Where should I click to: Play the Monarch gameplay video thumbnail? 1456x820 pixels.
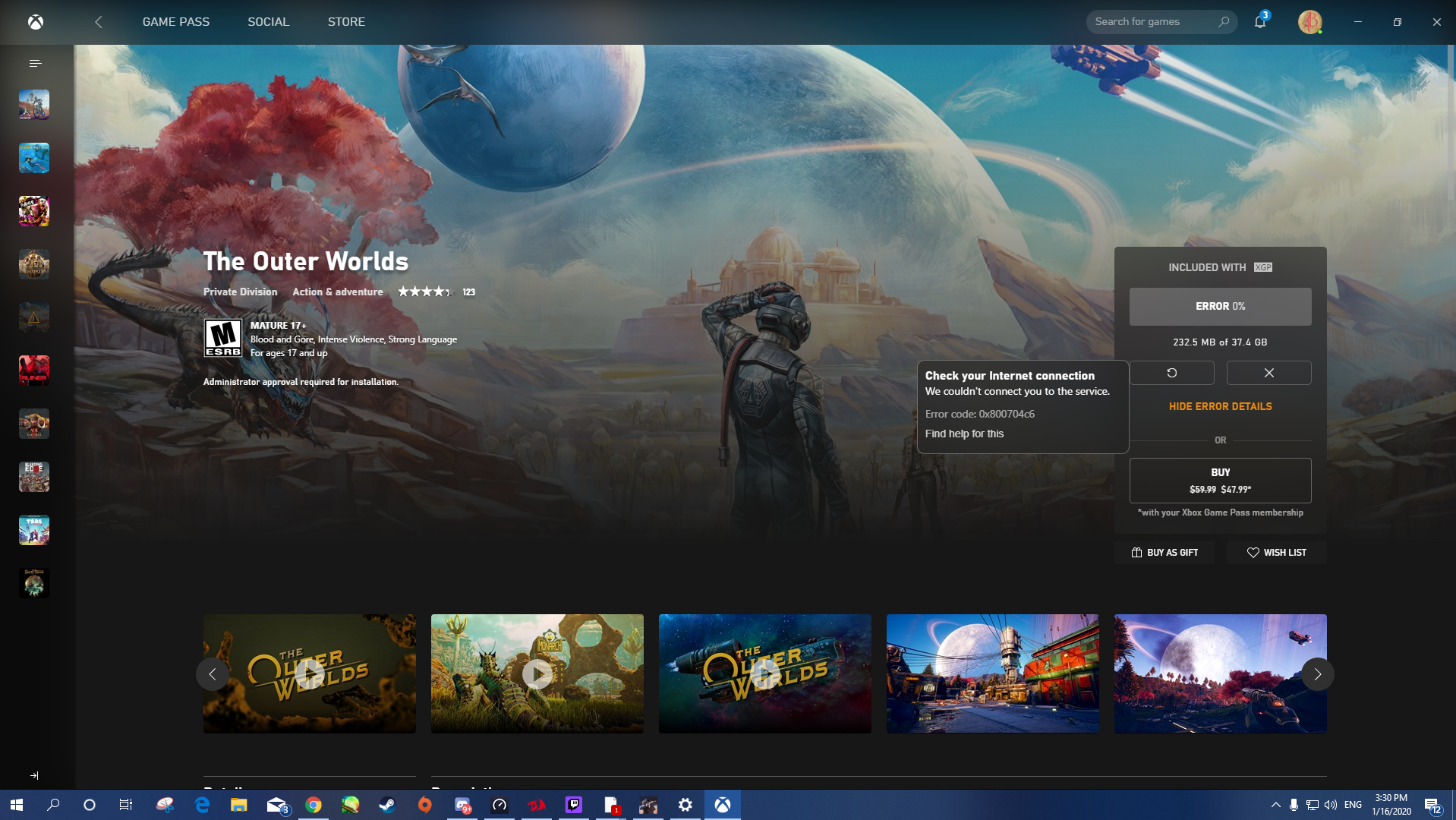click(x=537, y=673)
